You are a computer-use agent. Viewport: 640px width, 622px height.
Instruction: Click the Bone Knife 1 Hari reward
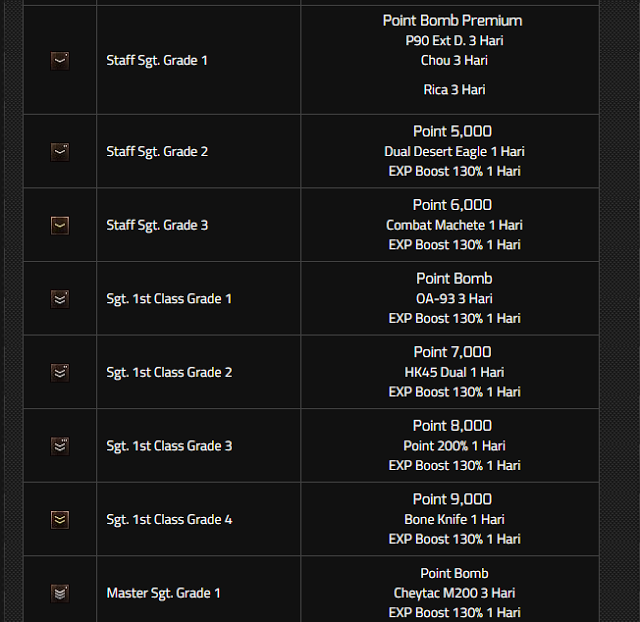point(454,519)
